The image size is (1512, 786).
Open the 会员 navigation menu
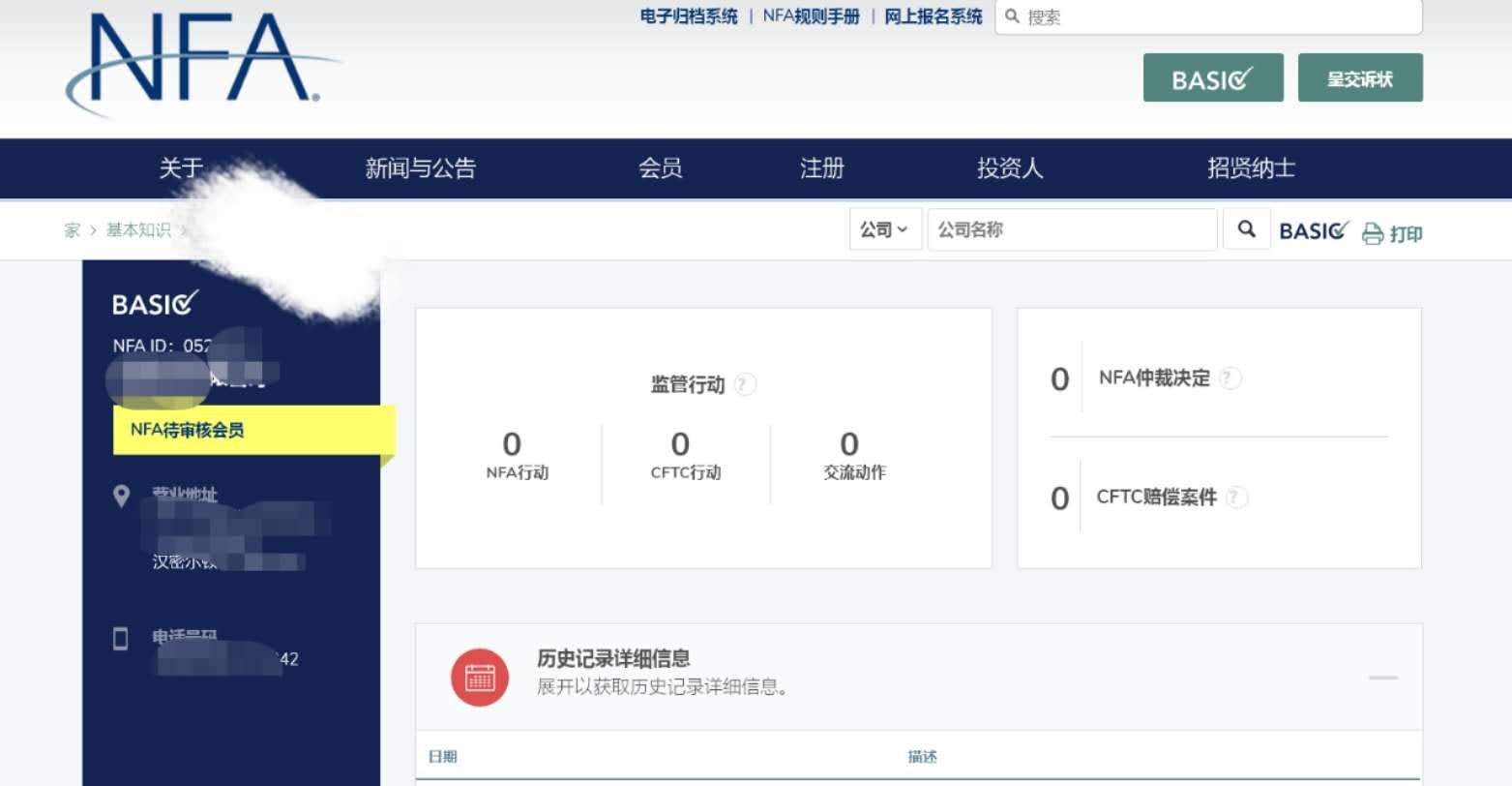(660, 168)
